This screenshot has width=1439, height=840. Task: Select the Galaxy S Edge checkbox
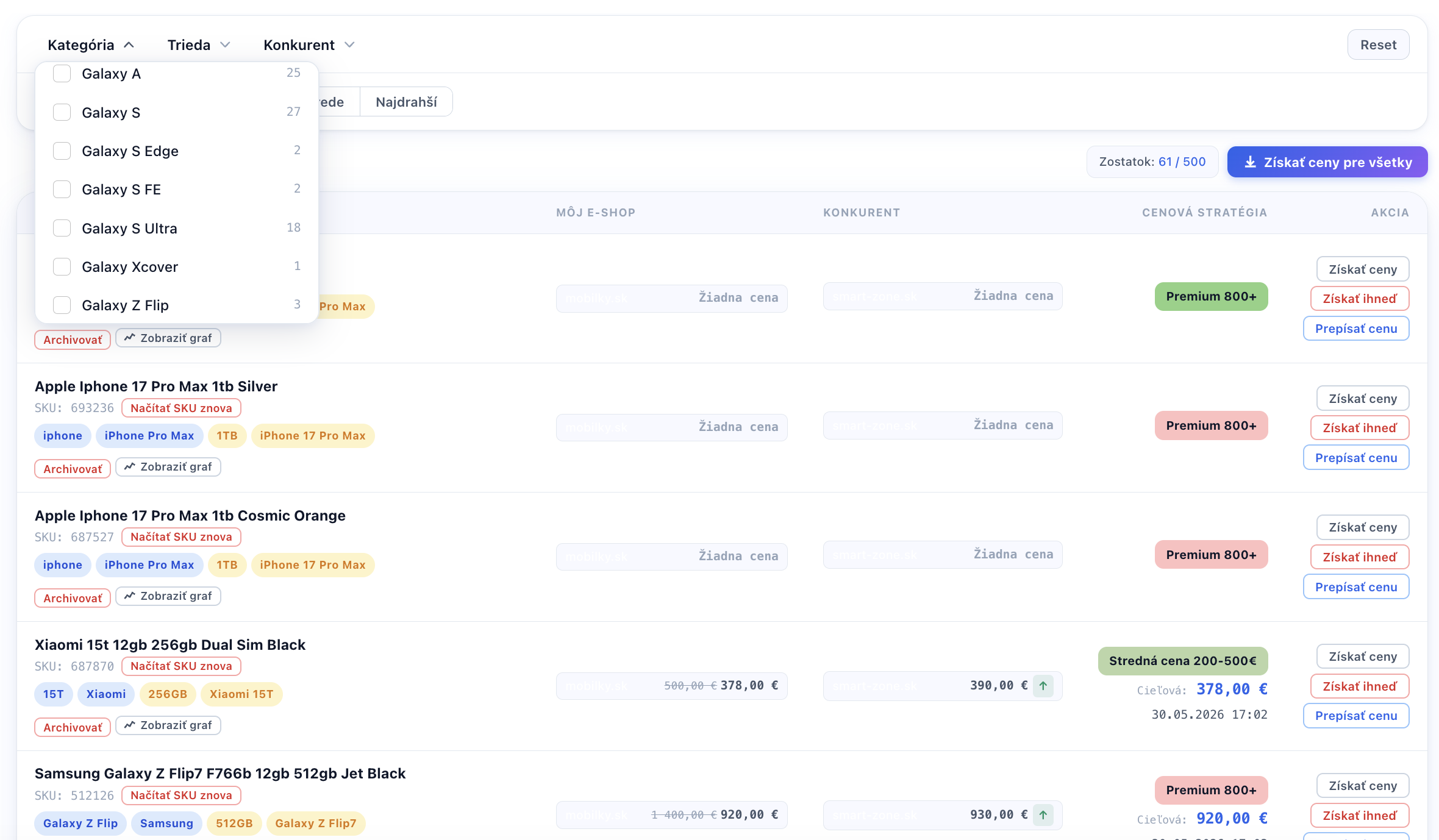(x=62, y=151)
